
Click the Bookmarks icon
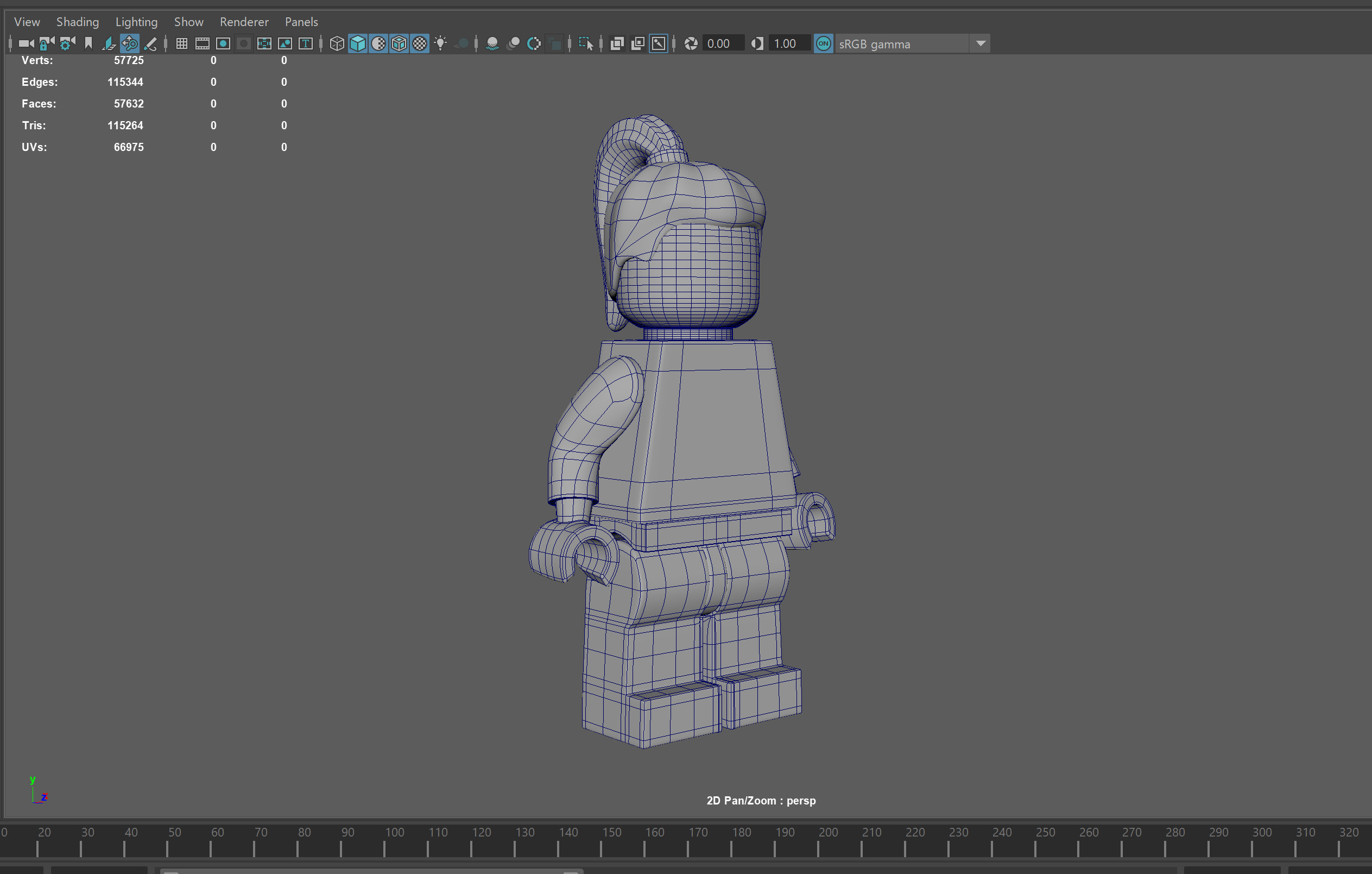[88, 43]
